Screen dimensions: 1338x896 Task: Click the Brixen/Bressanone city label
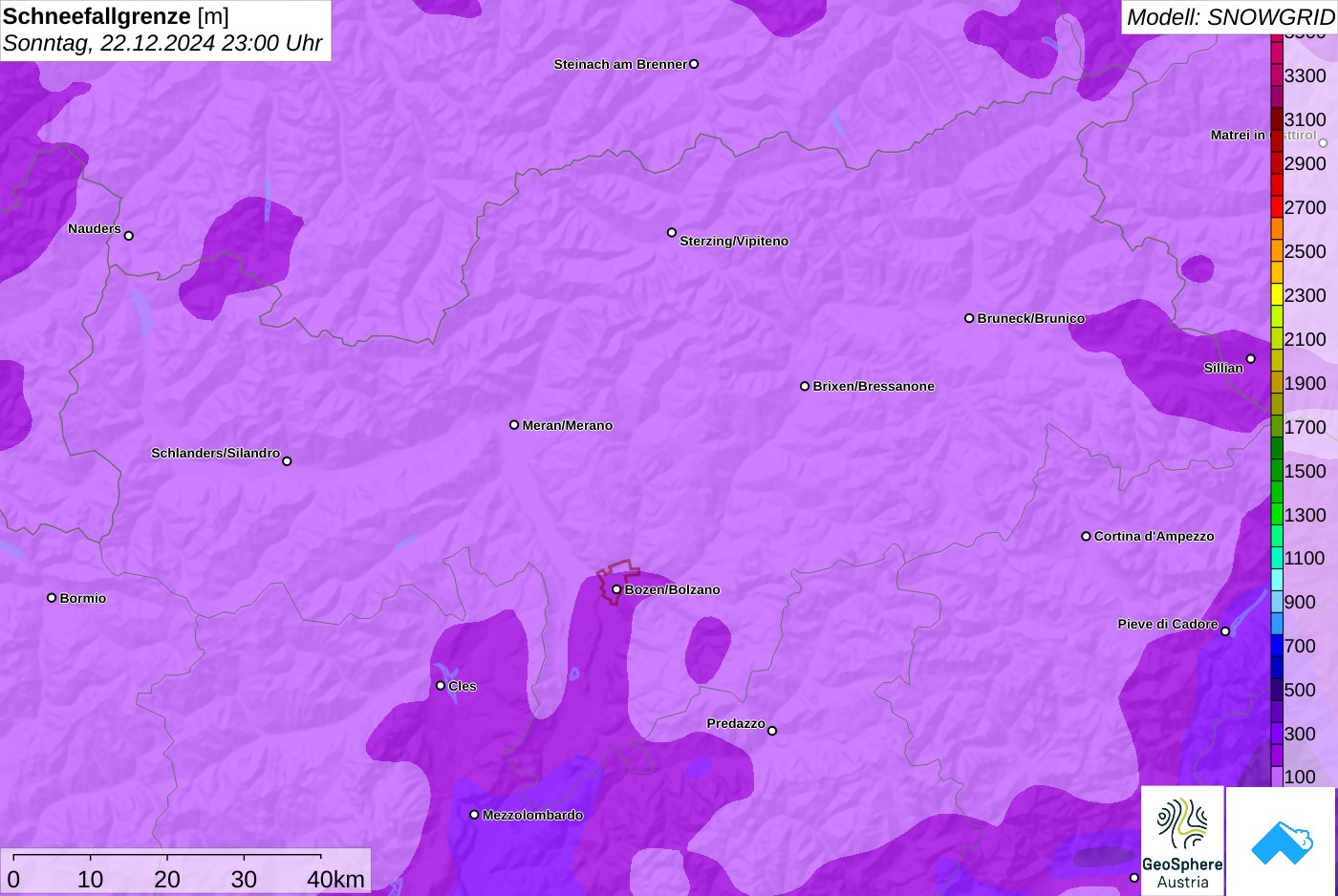coord(874,386)
